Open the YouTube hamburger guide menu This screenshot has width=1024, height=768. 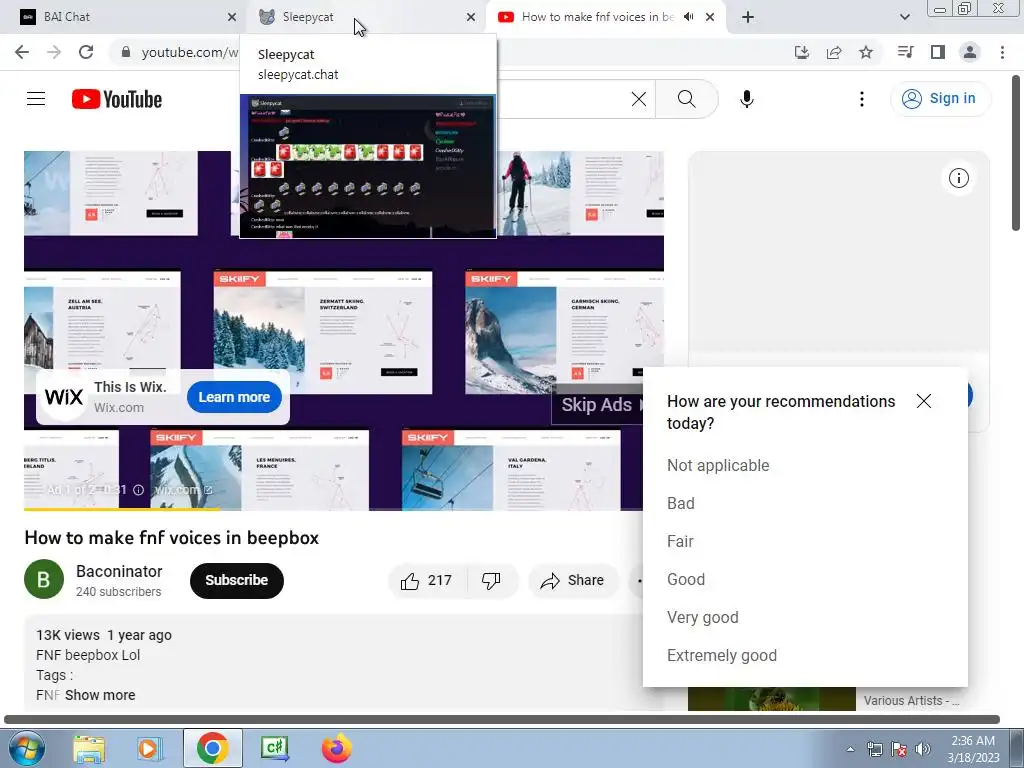(36, 99)
